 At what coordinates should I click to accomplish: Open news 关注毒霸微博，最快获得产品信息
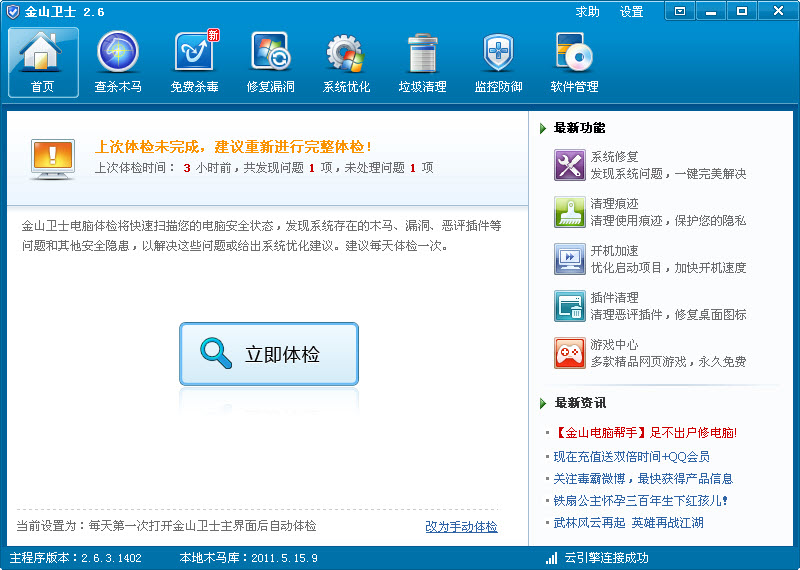click(643, 478)
